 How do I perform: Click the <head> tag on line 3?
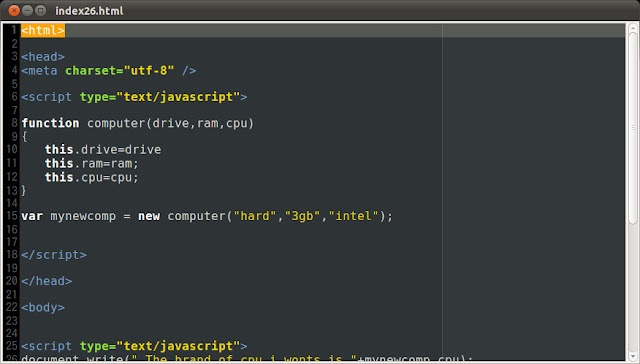pos(43,57)
